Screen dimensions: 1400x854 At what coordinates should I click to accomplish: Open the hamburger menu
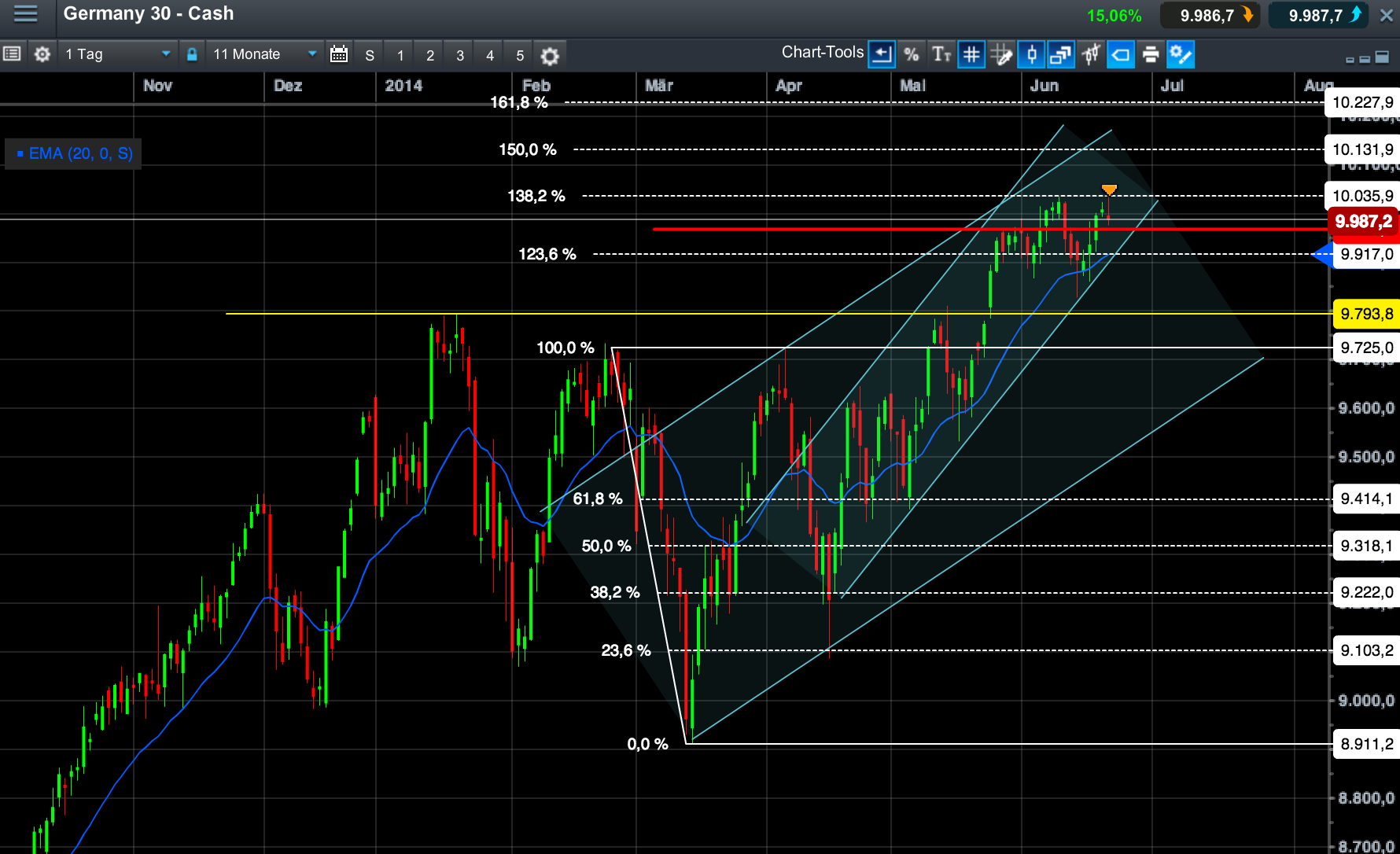click(x=25, y=14)
